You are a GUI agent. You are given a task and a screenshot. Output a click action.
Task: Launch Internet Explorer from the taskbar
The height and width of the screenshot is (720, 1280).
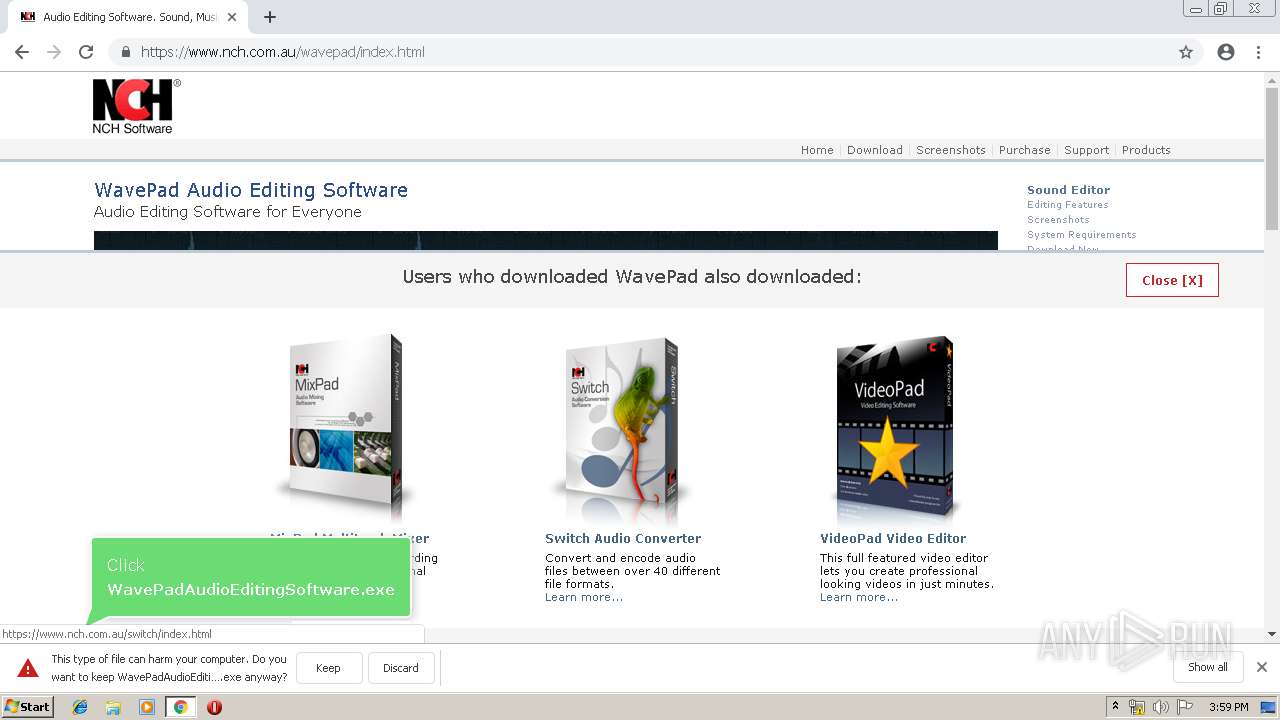[80, 707]
